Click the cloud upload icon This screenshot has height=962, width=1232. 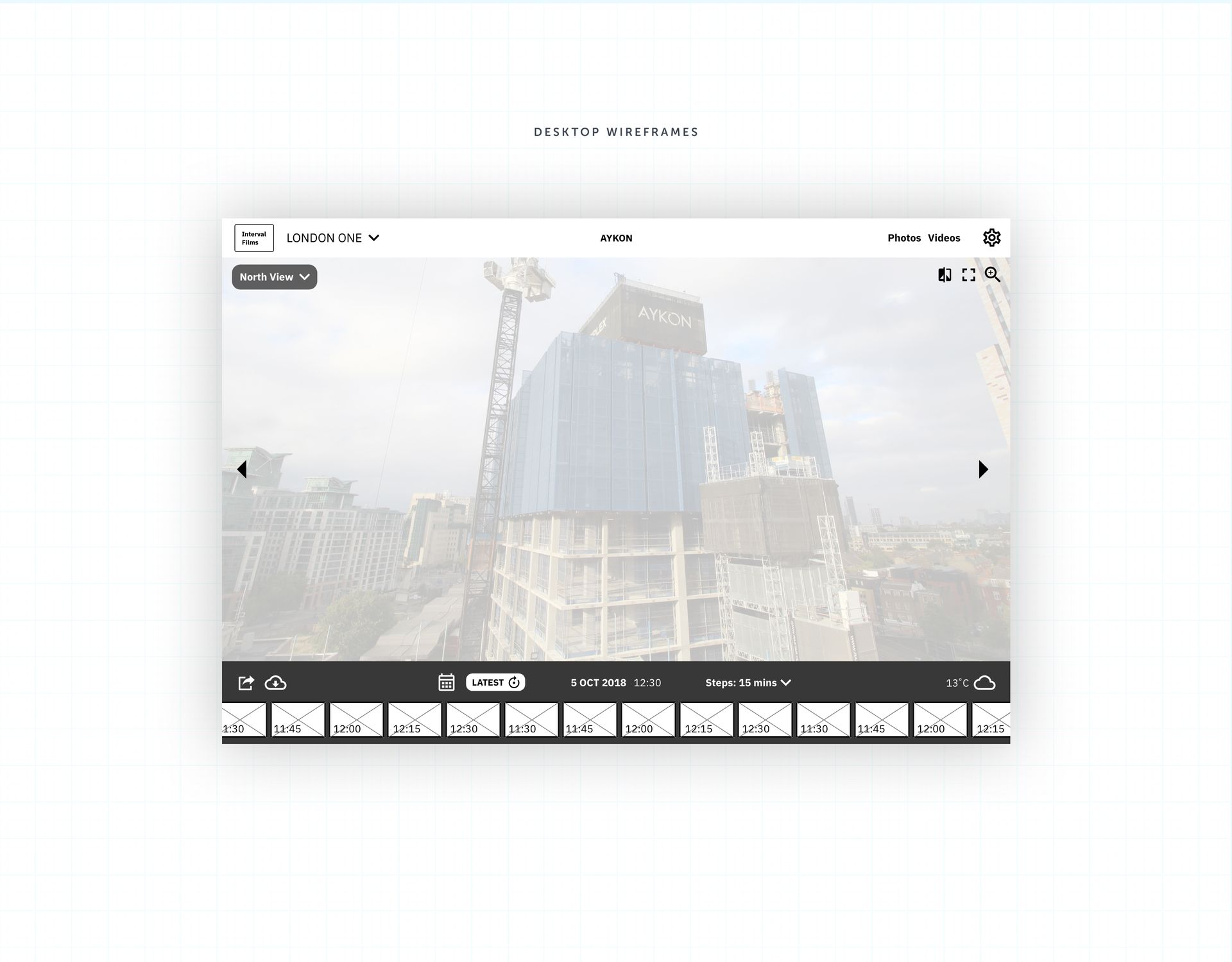(x=277, y=683)
